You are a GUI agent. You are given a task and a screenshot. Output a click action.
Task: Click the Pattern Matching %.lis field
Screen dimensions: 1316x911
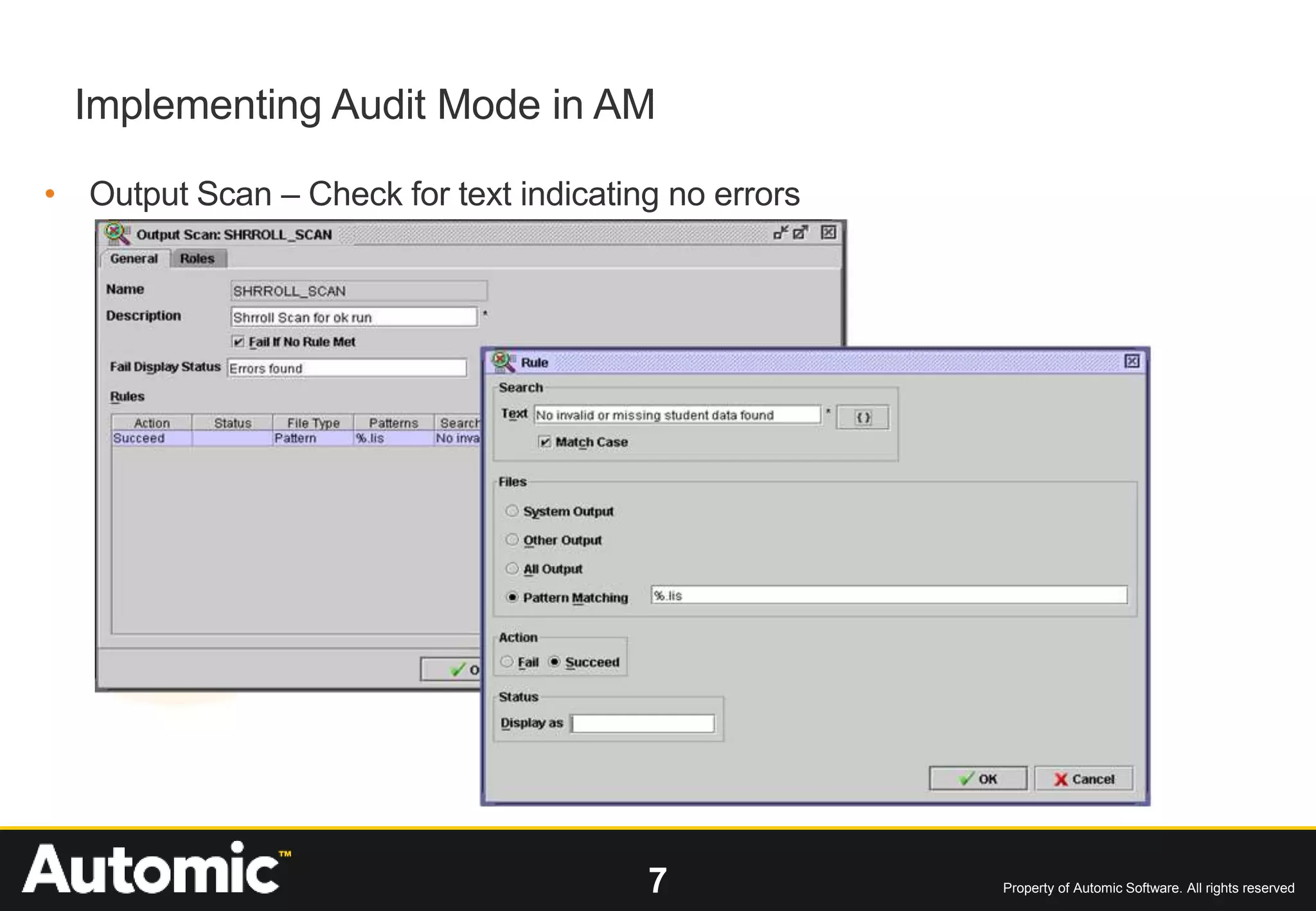click(x=889, y=596)
